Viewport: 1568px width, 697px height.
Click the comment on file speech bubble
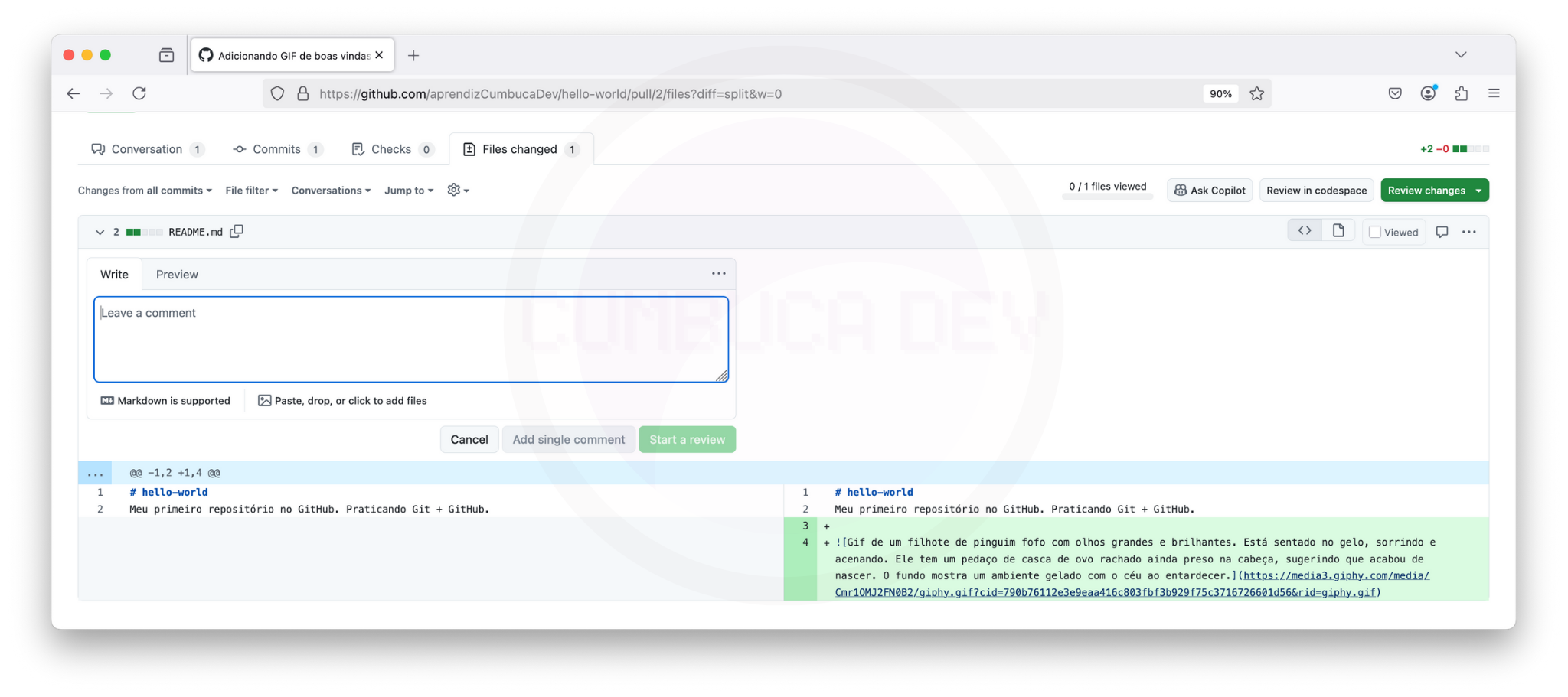(x=1442, y=232)
